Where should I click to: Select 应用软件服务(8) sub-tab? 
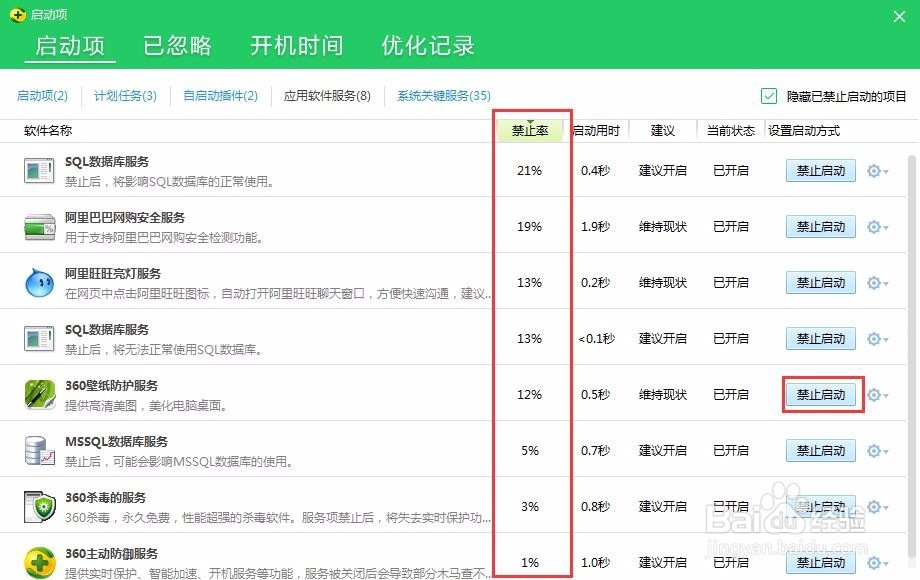coord(327,96)
